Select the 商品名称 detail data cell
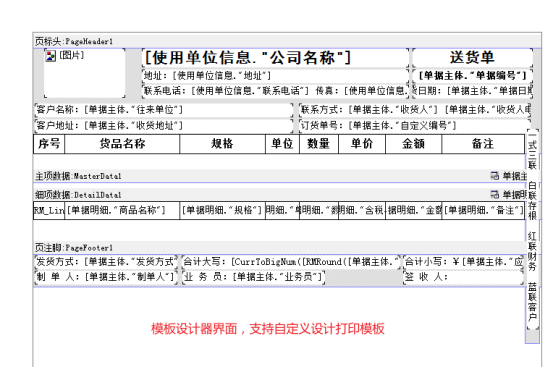The height and width of the screenshot is (368, 554). pyautogui.click(x=122, y=210)
